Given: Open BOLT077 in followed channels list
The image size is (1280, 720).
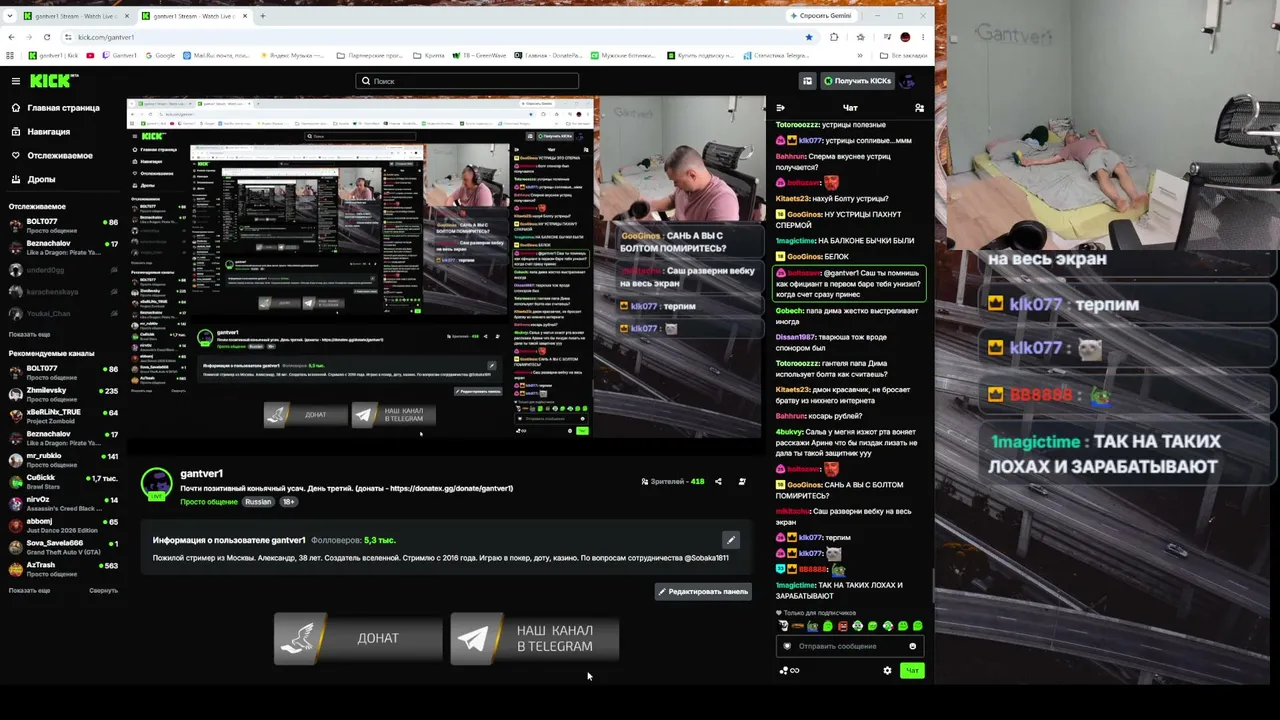Looking at the screenshot, I should click(x=63, y=226).
